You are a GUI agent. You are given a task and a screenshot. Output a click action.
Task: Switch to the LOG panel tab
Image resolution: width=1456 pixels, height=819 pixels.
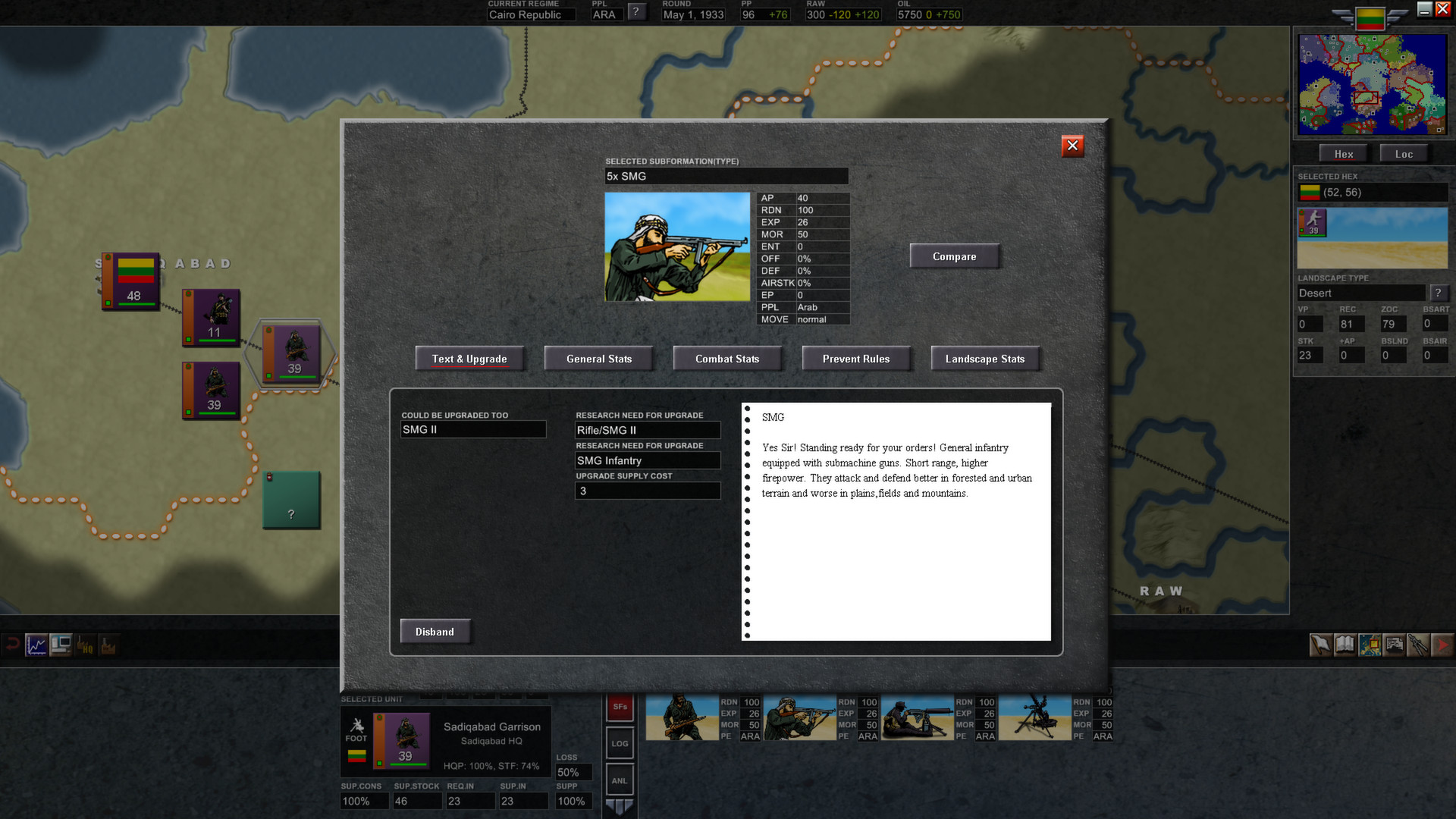[x=620, y=743]
